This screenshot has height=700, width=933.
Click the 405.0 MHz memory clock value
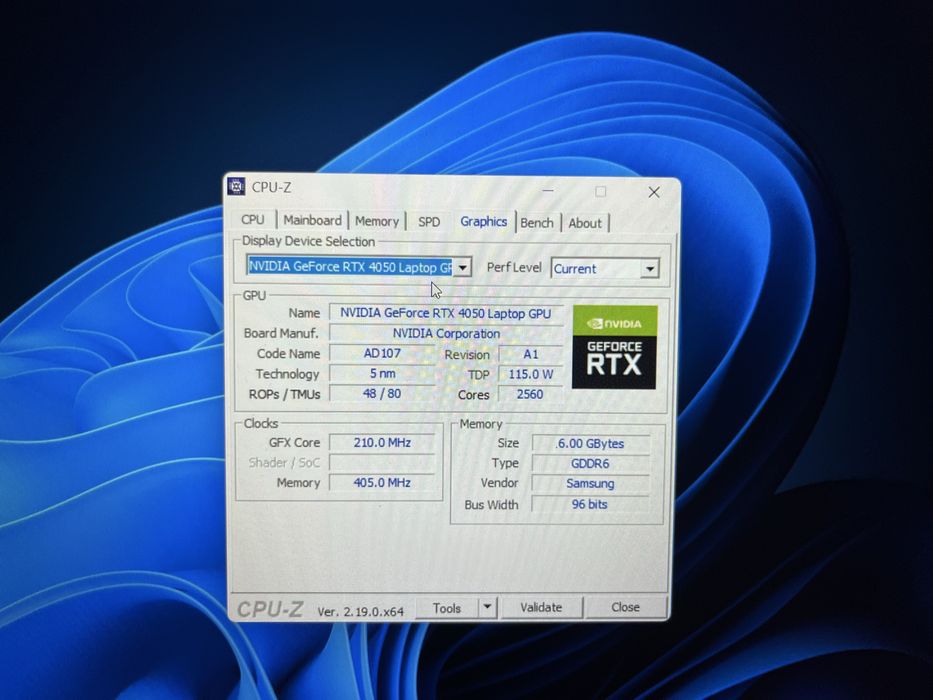click(382, 482)
